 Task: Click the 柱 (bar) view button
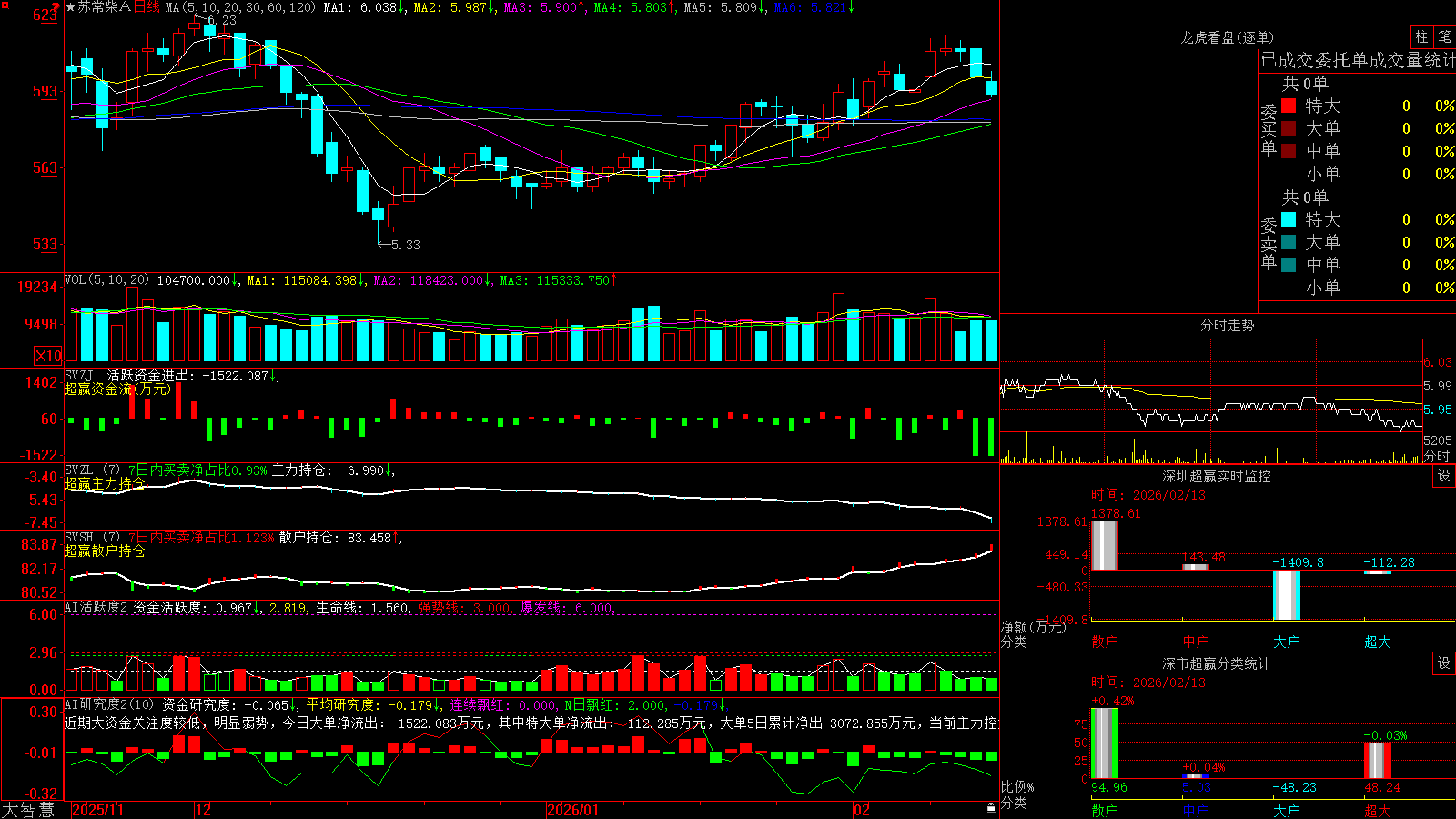[1421, 37]
